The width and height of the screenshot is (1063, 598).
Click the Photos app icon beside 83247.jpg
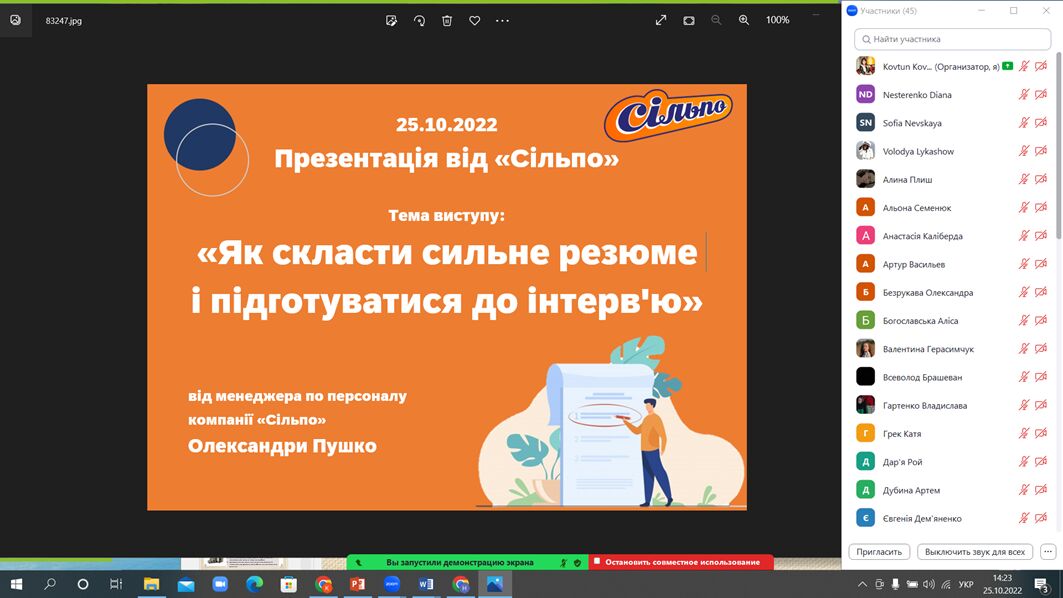pyautogui.click(x=15, y=20)
